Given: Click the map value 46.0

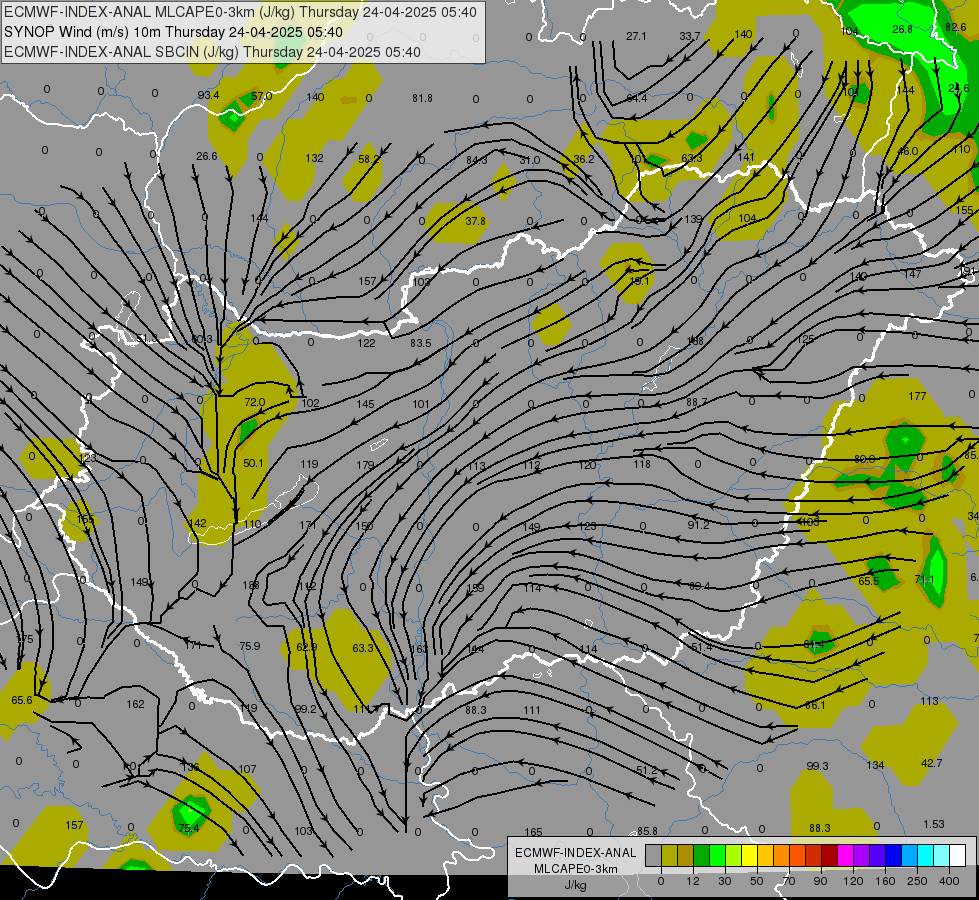Looking at the screenshot, I should (x=907, y=151).
